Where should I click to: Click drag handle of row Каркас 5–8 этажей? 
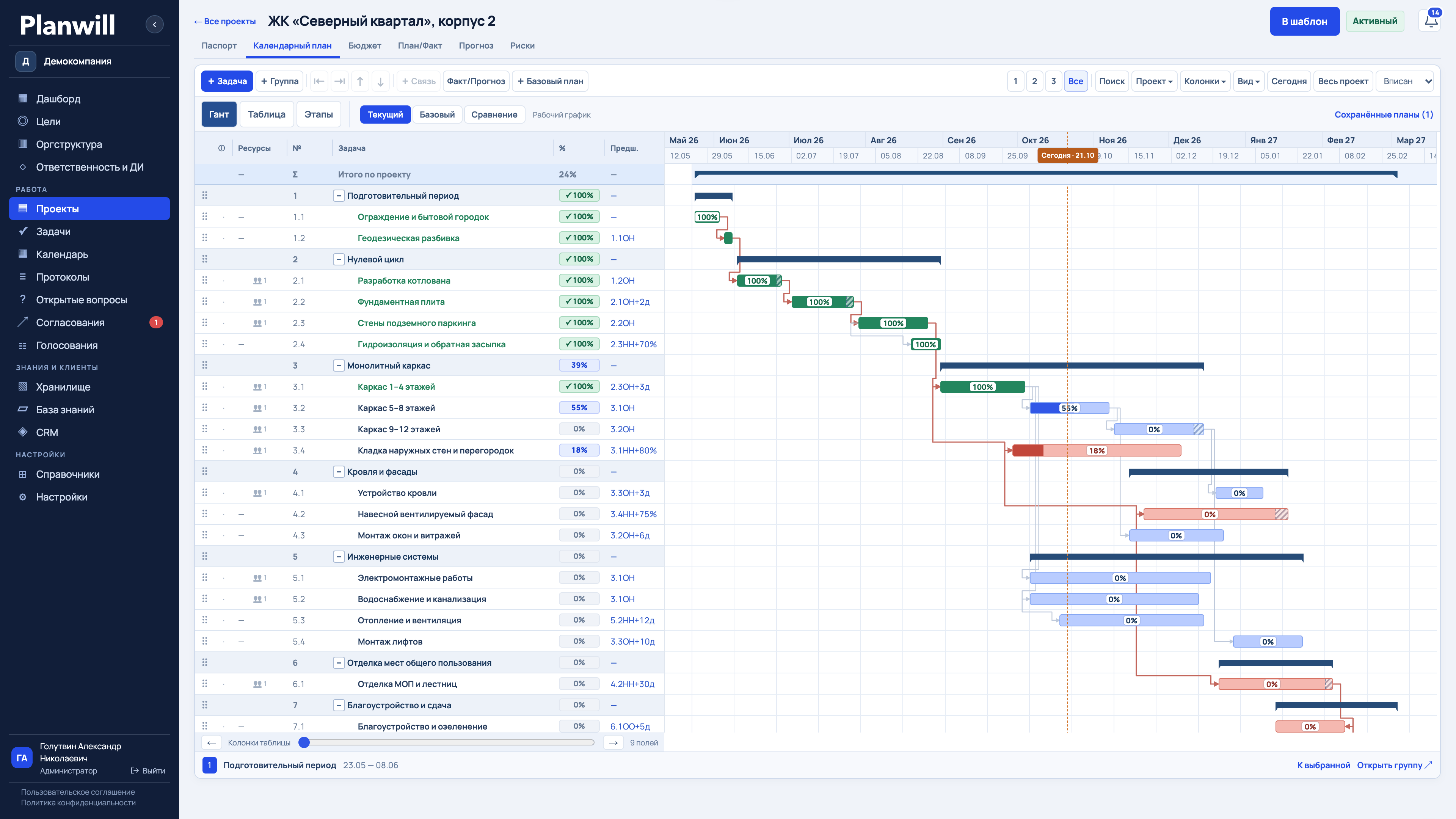[205, 408]
